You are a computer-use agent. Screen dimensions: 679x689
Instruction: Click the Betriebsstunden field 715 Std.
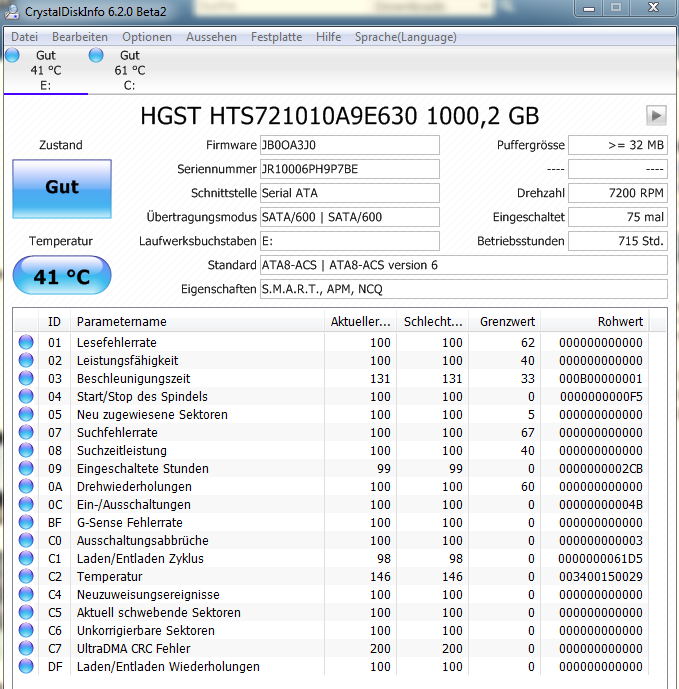pyautogui.click(x=618, y=241)
